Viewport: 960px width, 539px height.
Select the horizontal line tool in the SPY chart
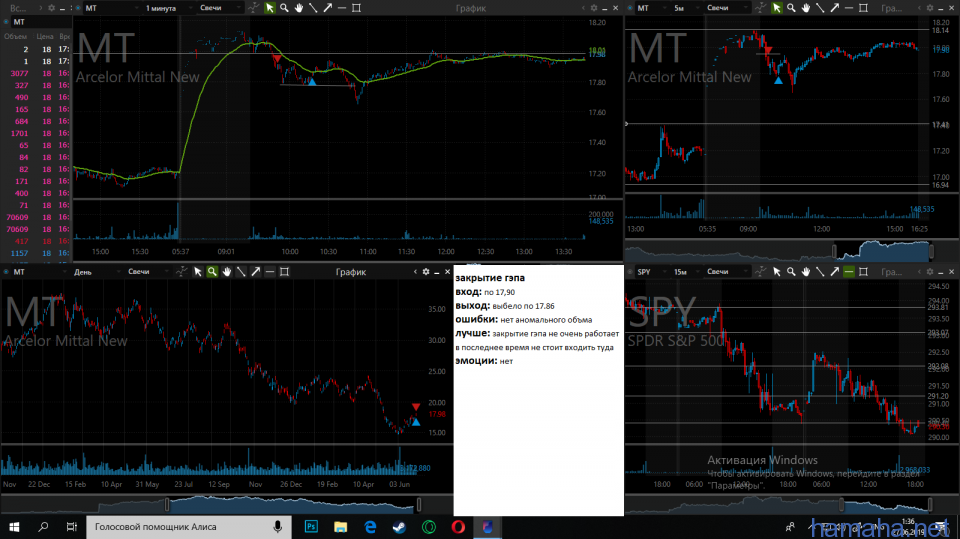point(849,272)
